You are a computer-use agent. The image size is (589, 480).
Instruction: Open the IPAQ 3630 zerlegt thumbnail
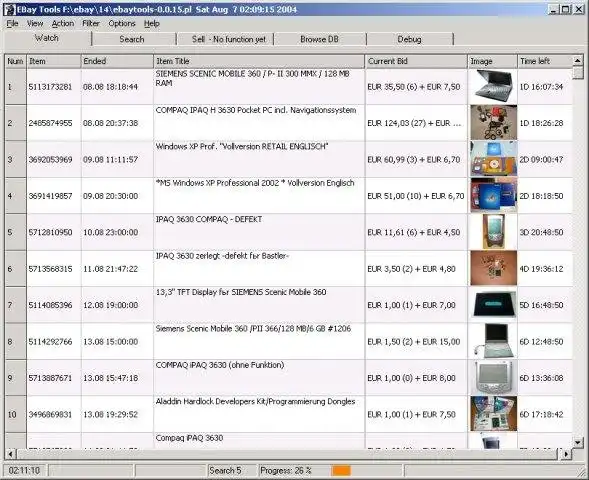pyautogui.click(x=494, y=269)
